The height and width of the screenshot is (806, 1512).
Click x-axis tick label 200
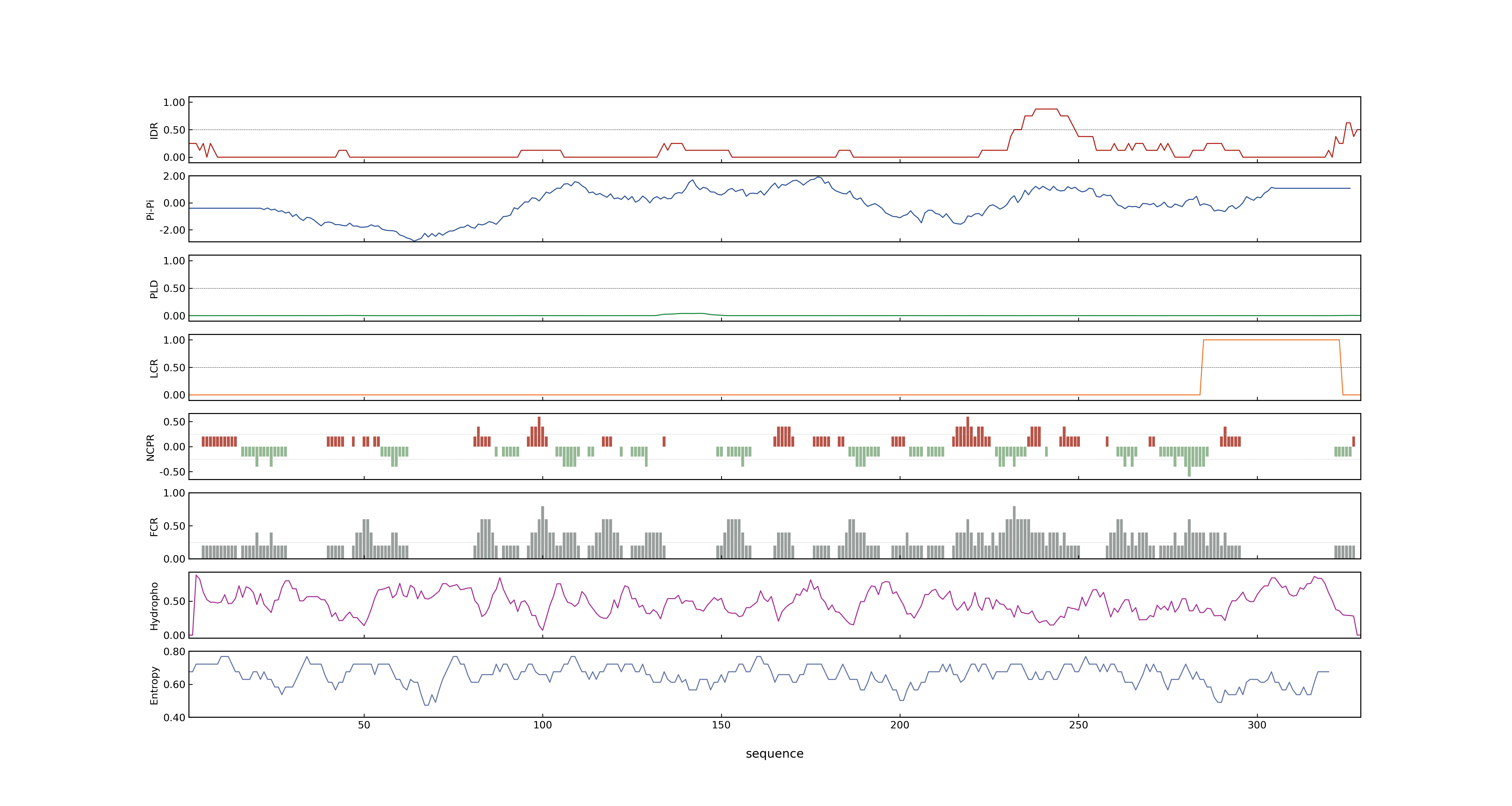point(900,725)
